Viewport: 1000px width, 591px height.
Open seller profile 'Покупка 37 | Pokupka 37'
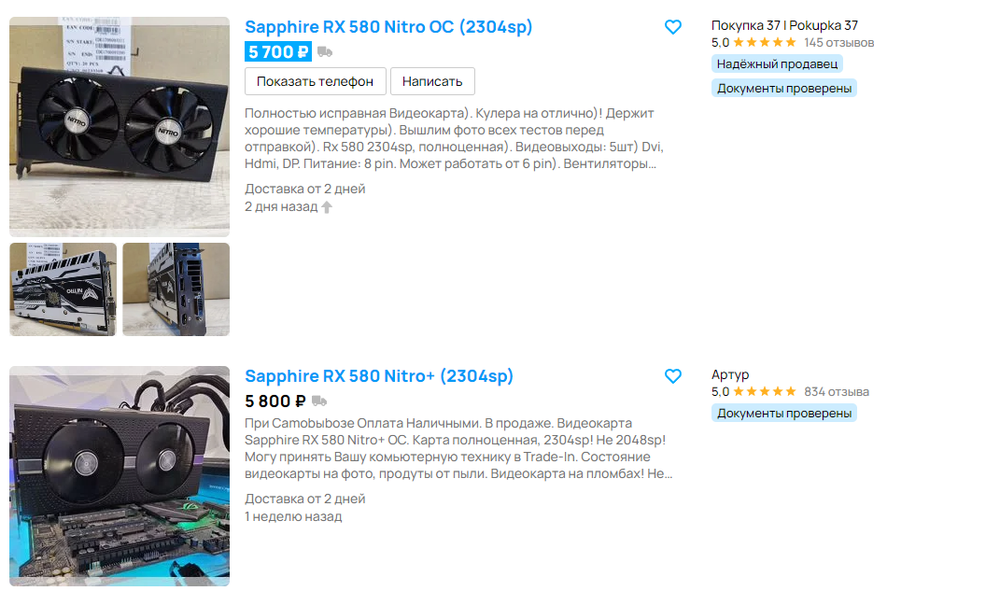tap(784, 26)
